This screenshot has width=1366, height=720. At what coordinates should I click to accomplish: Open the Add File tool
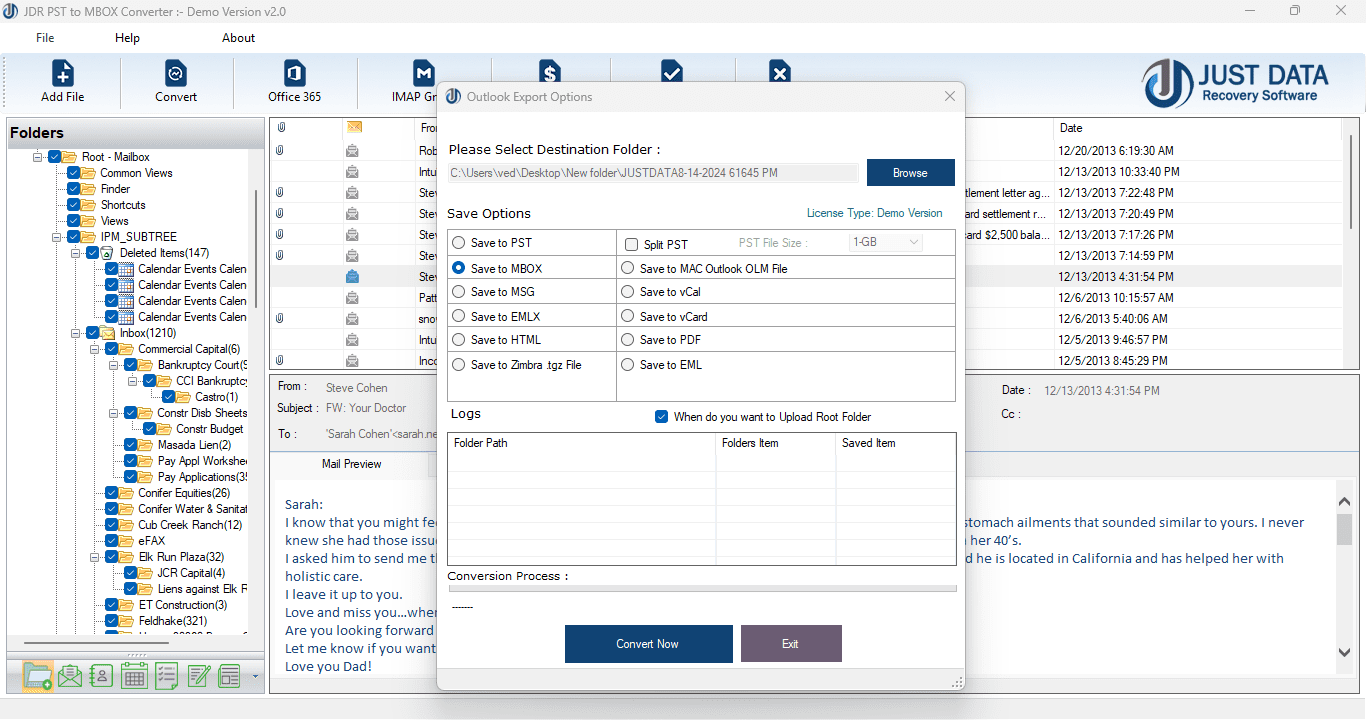pos(62,82)
